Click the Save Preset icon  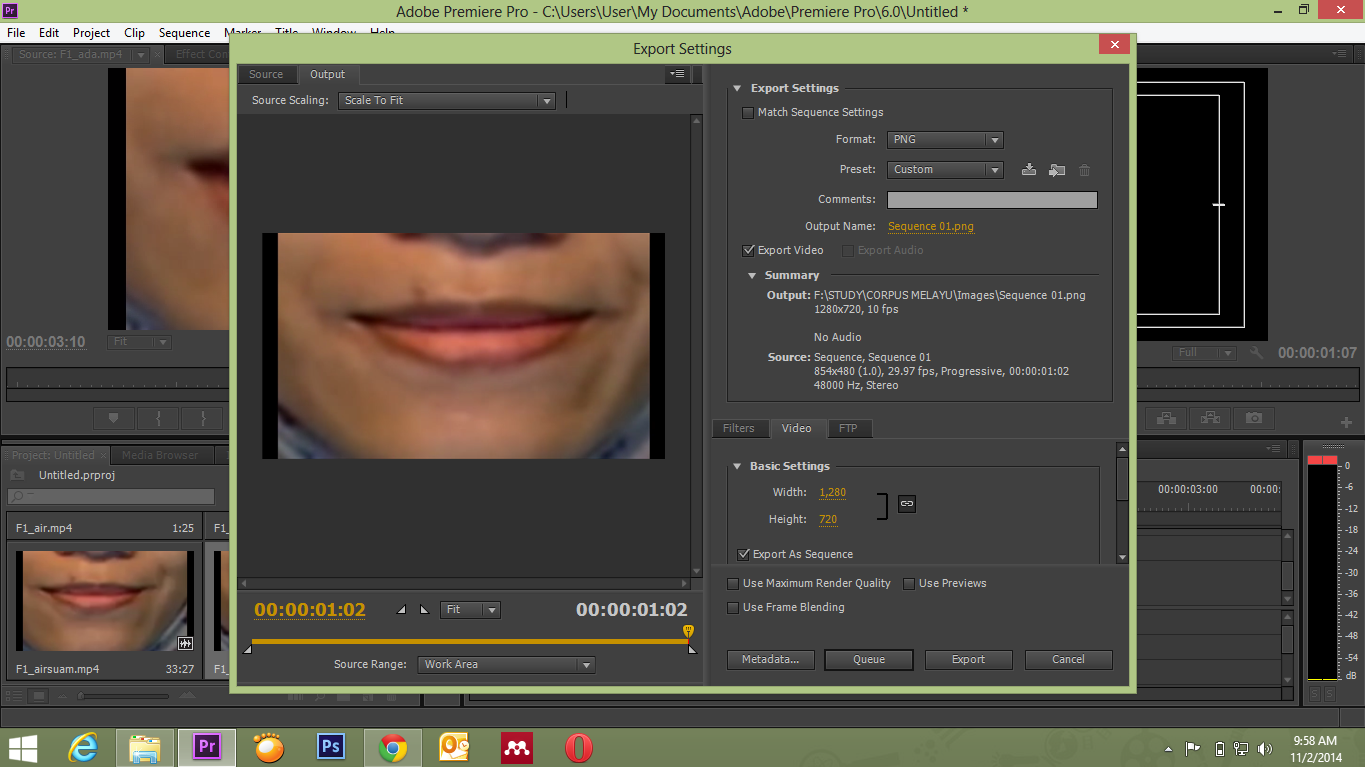(1028, 170)
